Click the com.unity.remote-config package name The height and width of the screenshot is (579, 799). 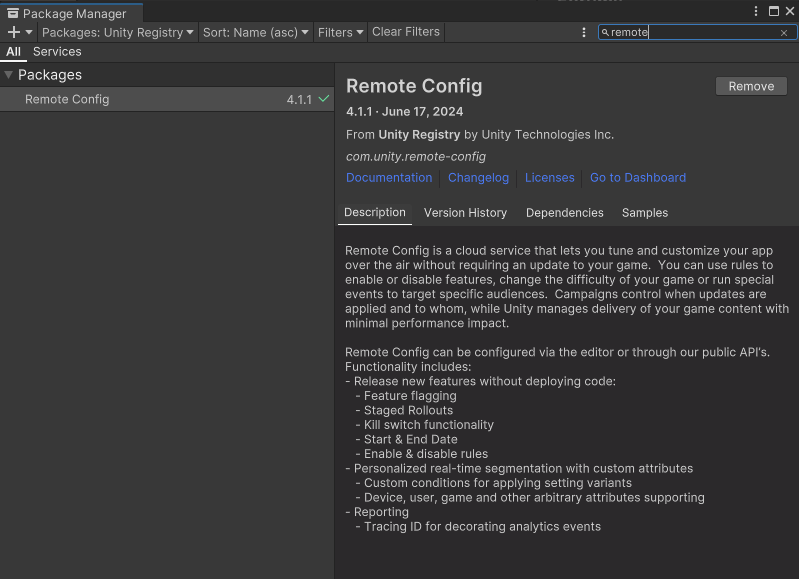pyautogui.click(x=416, y=156)
